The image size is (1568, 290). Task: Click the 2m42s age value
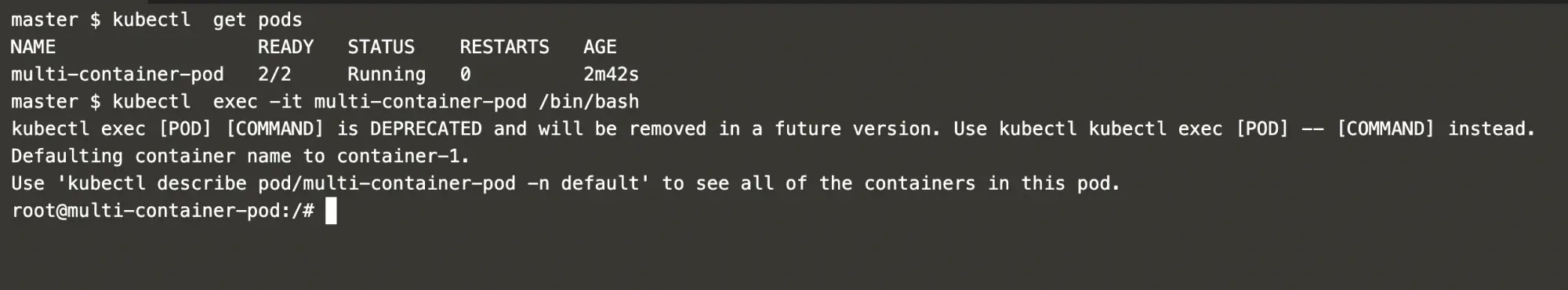tap(611, 74)
